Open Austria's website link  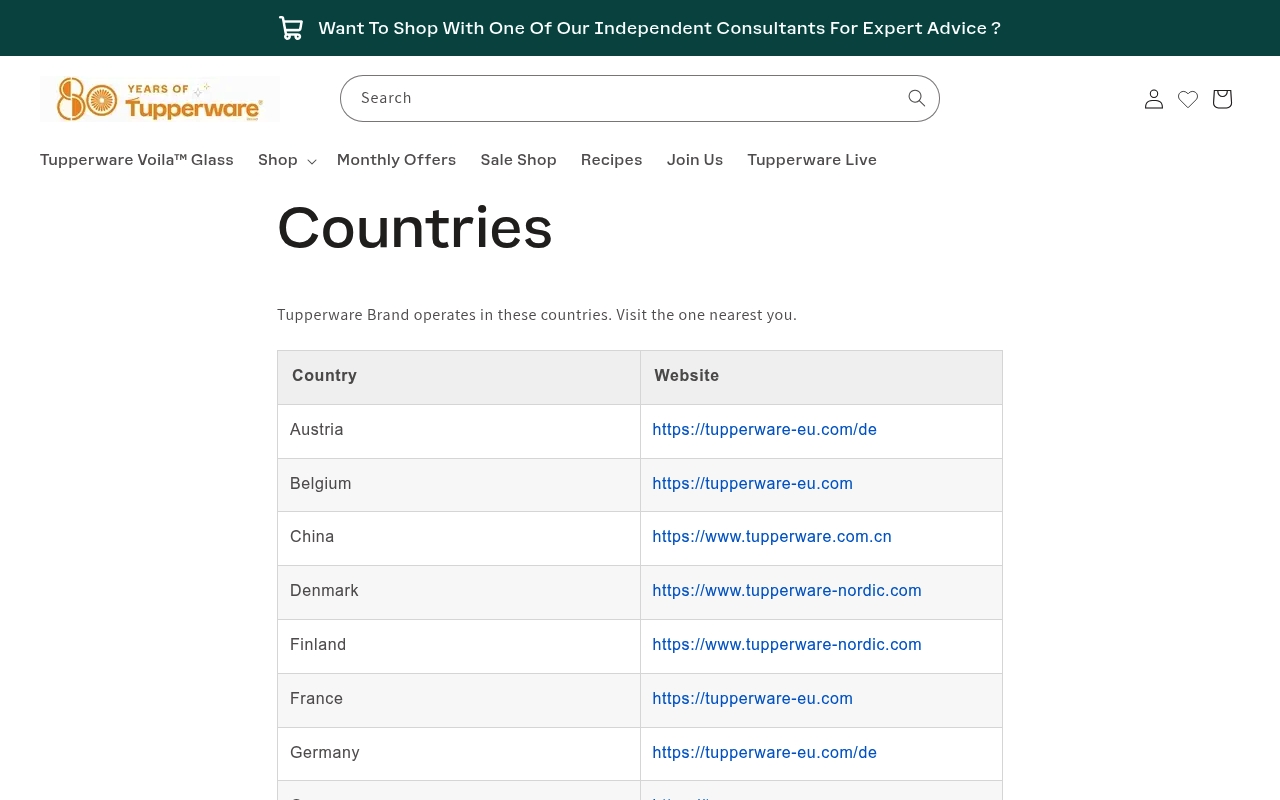coord(764,430)
